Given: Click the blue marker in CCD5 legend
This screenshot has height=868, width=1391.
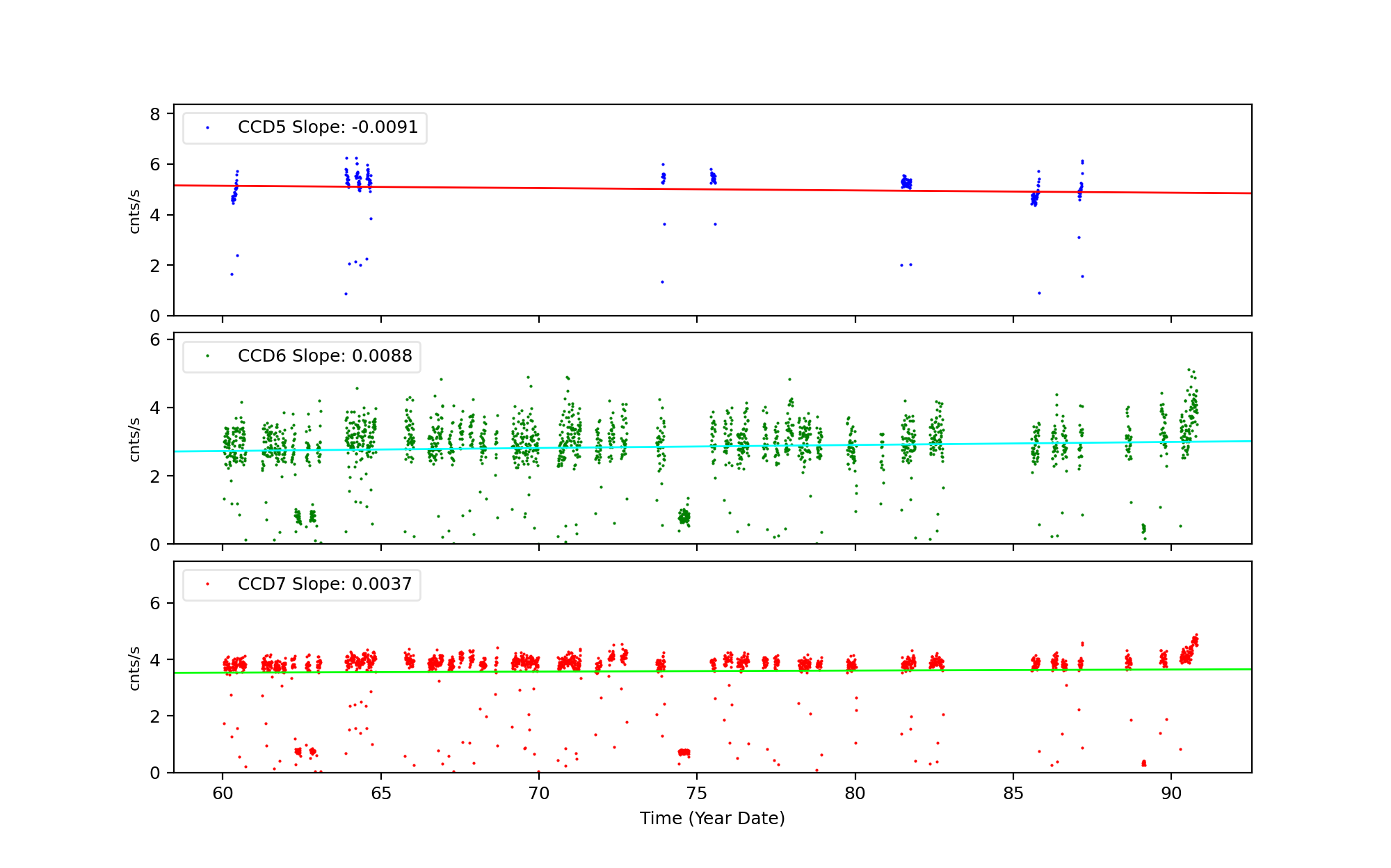Looking at the screenshot, I should coord(207,128).
